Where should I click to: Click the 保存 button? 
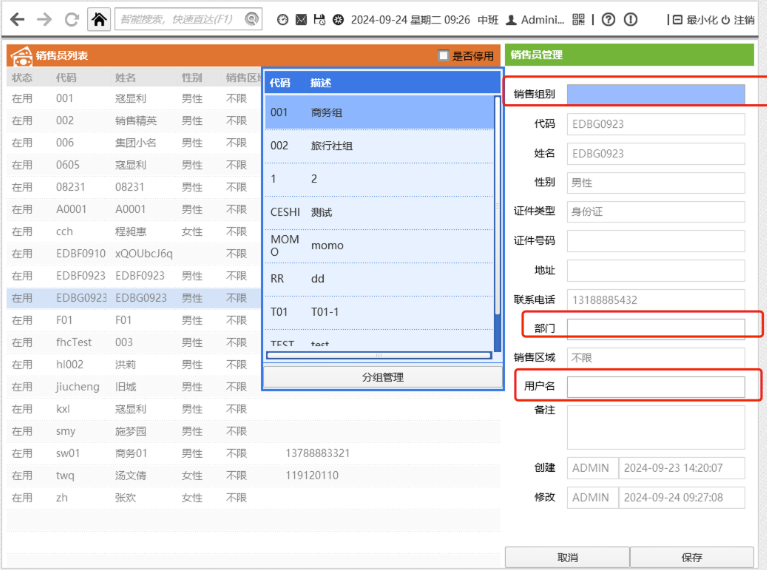[x=692, y=557]
